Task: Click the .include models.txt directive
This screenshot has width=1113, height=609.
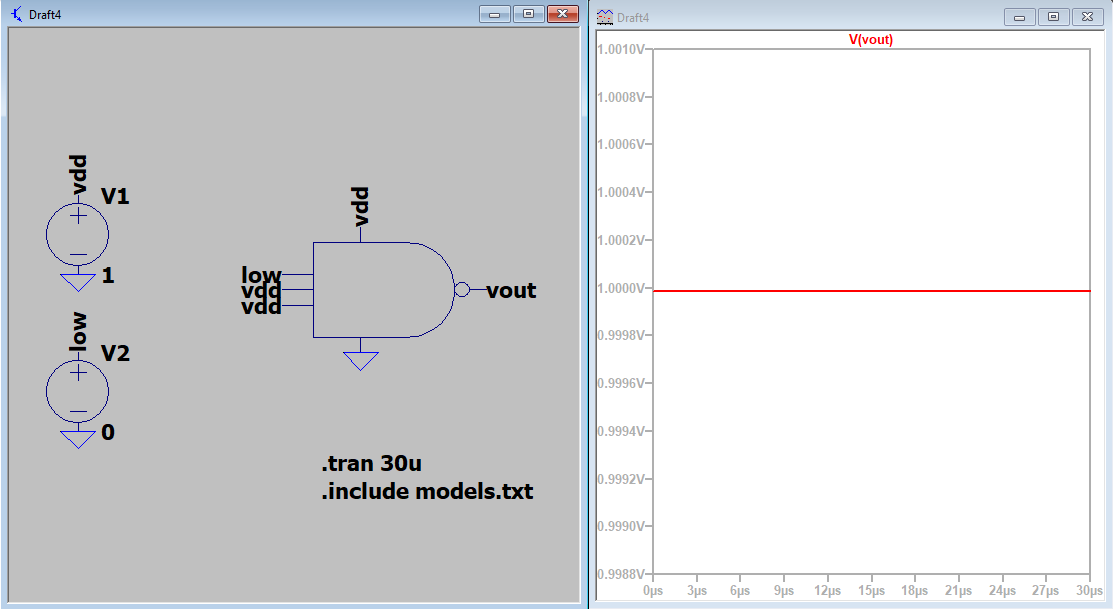Action: pos(427,491)
